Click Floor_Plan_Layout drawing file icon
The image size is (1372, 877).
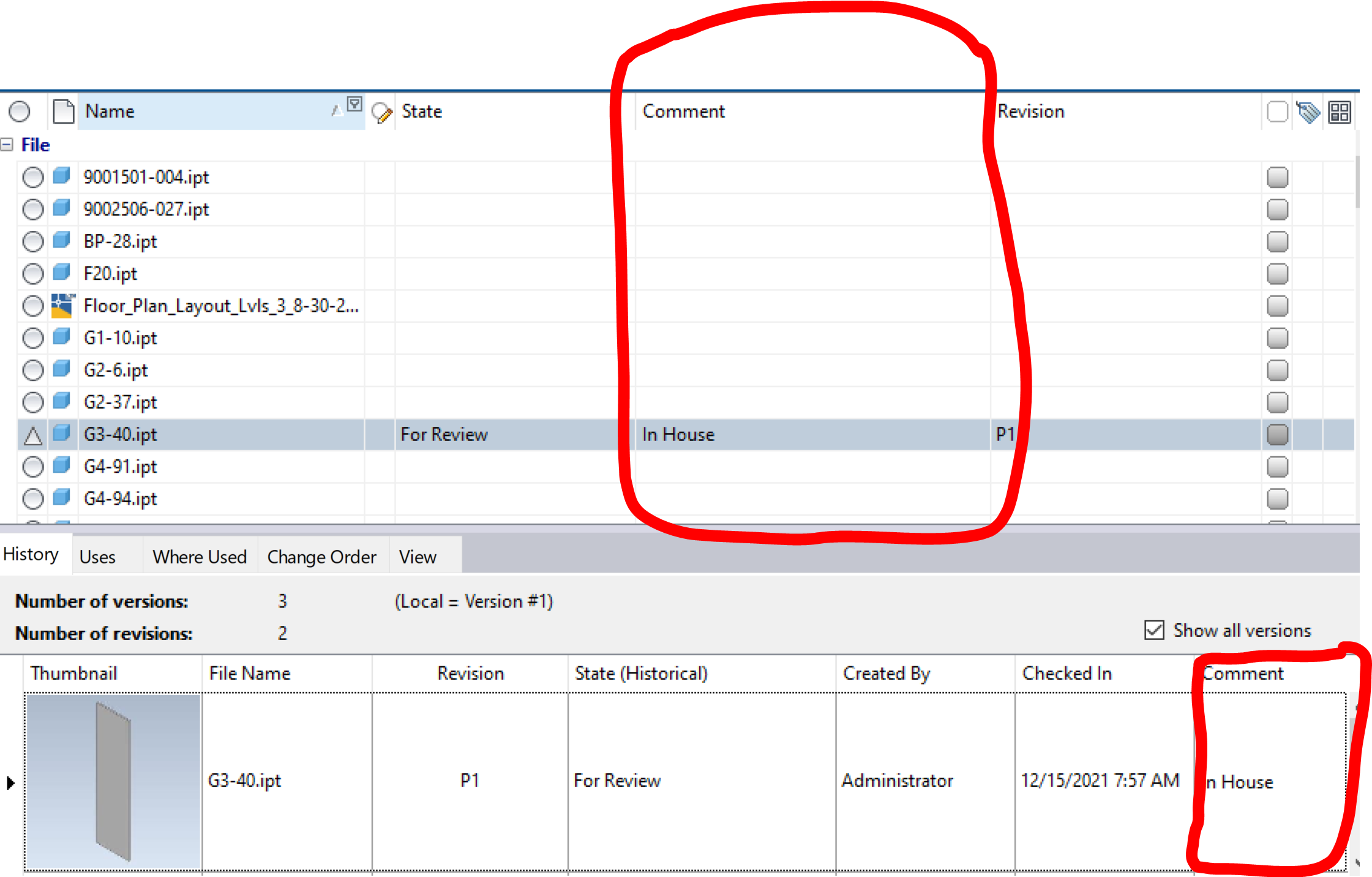(x=62, y=306)
